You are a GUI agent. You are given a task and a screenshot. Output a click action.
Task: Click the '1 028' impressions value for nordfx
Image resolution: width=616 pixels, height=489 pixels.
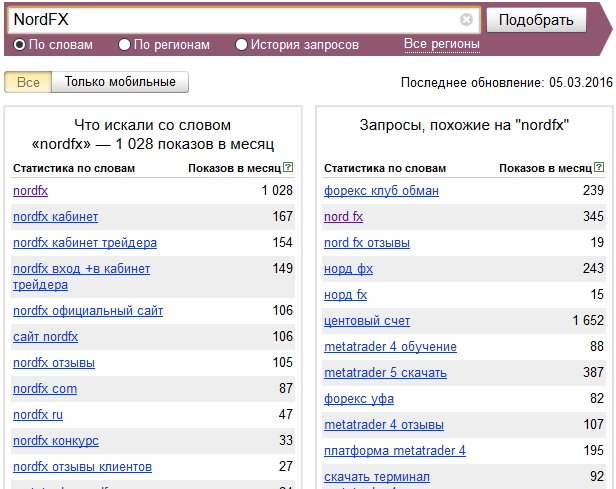(x=277, y=190)
